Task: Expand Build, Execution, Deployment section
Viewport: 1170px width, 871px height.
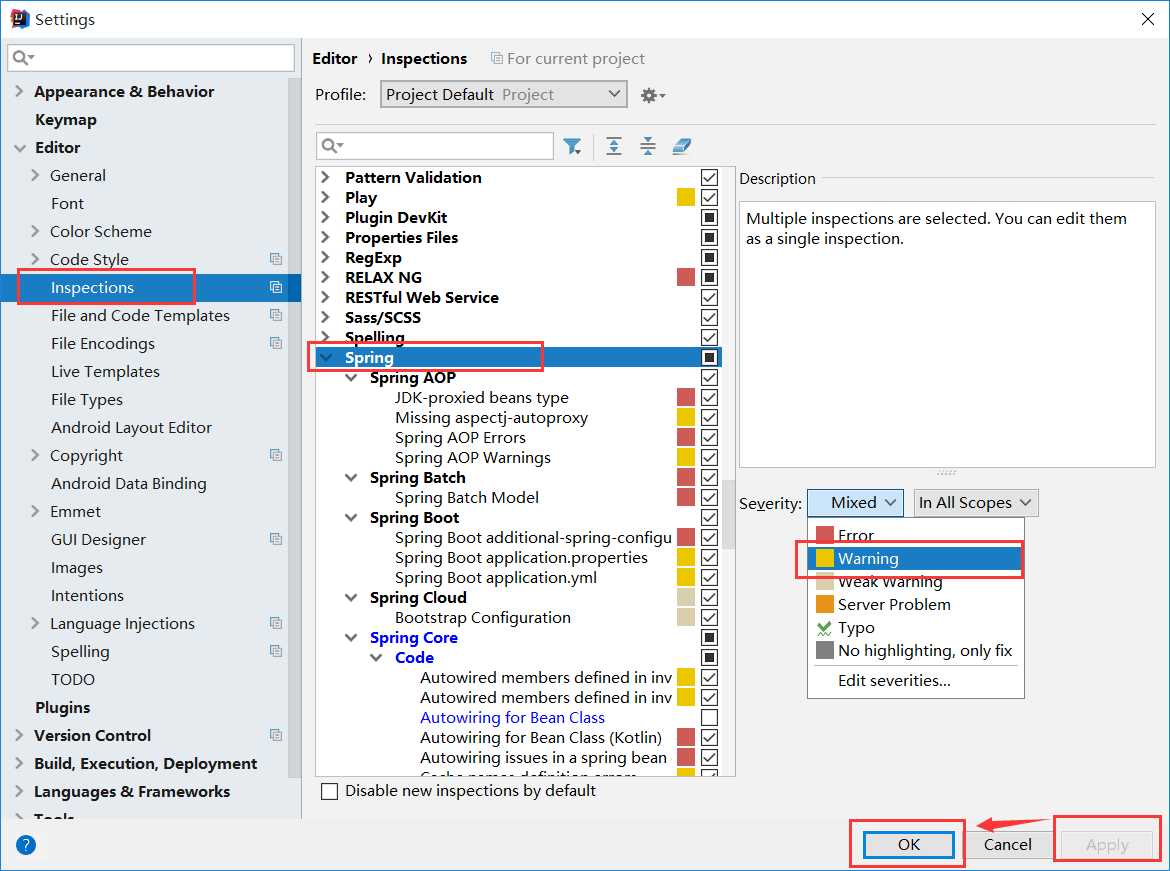Action: [x=19, y=764]
